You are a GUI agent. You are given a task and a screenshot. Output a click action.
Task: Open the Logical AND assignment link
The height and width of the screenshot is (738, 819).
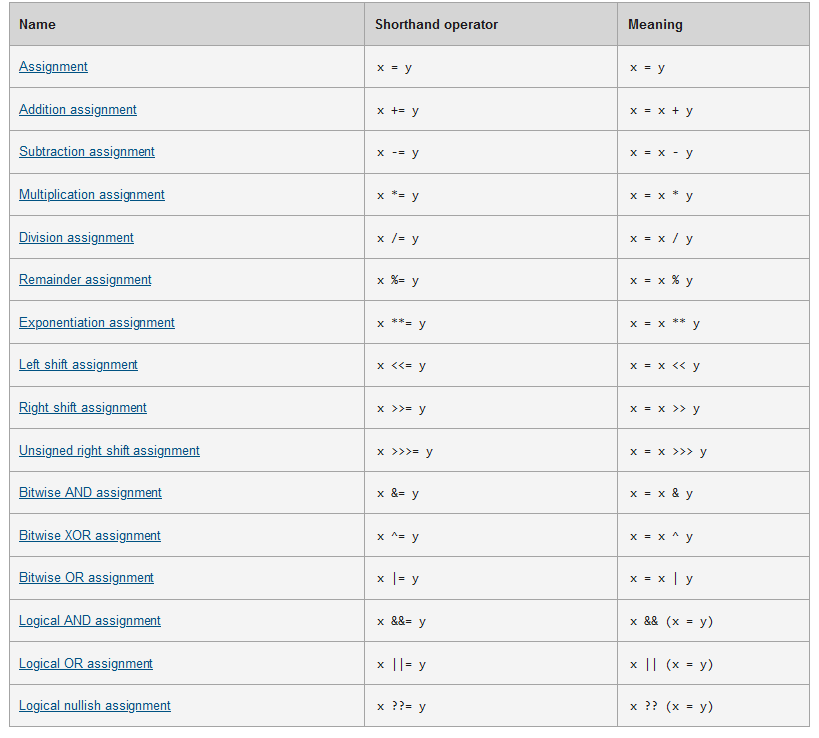[90, 621]
